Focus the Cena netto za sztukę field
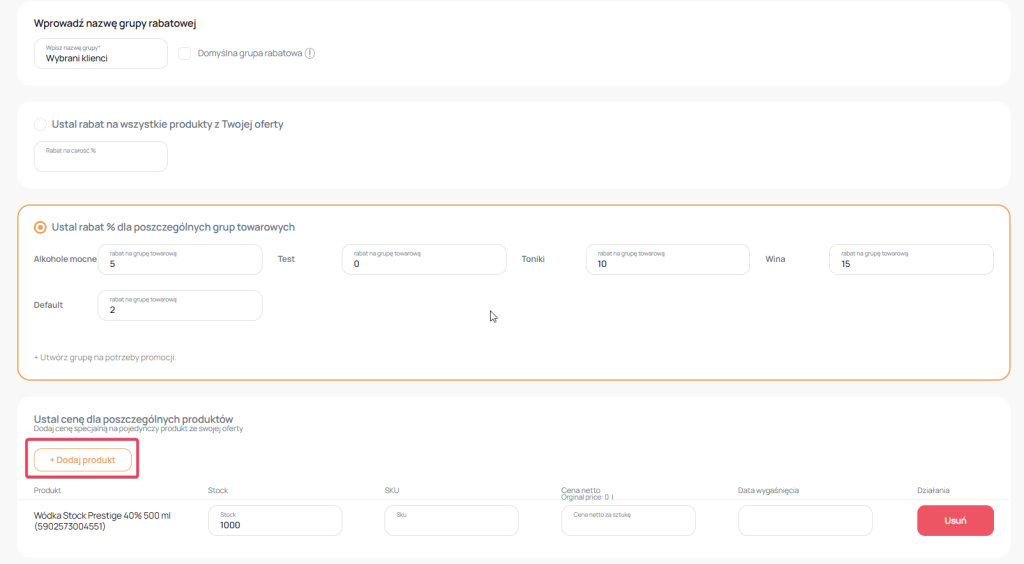Image resolution: width=1024 pixels, height=564 pixels. [628, 521]
